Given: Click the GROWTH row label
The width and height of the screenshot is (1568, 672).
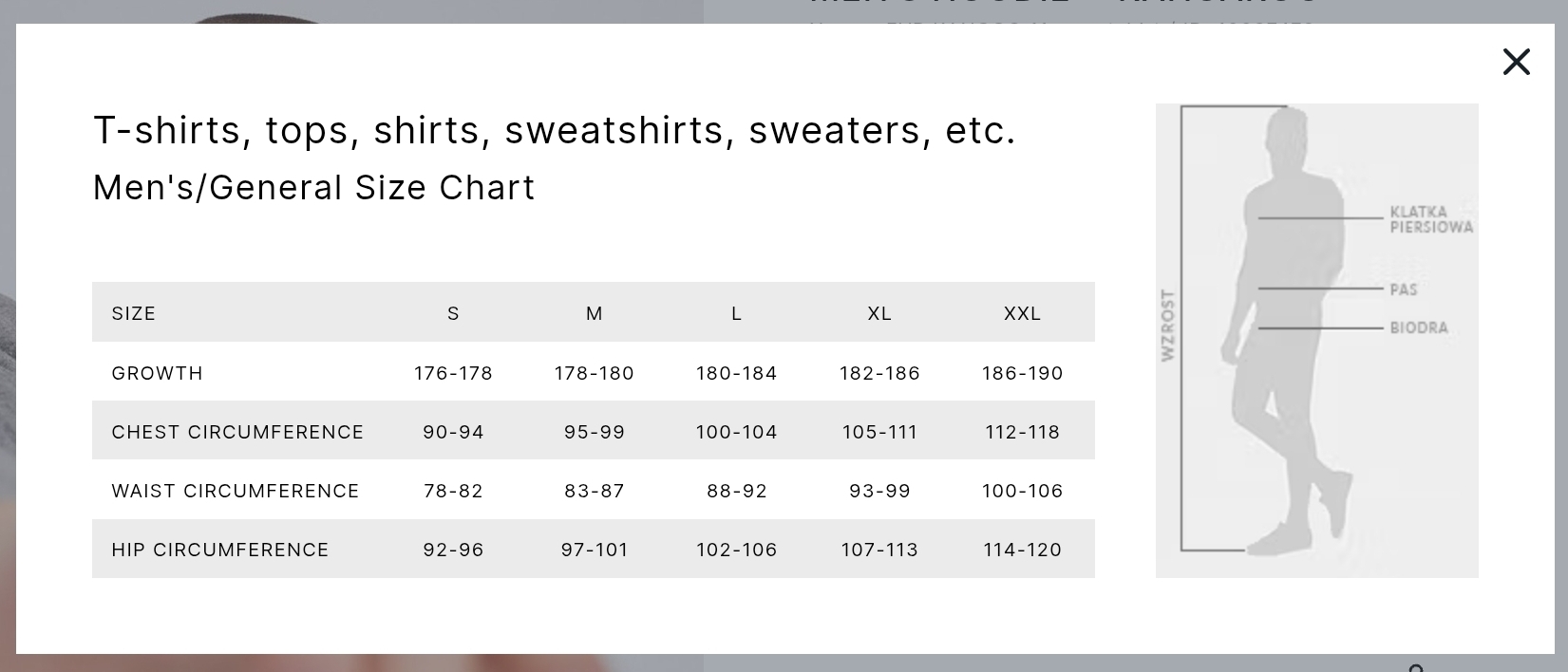Looking at the screenshot, I should point(158,373).
